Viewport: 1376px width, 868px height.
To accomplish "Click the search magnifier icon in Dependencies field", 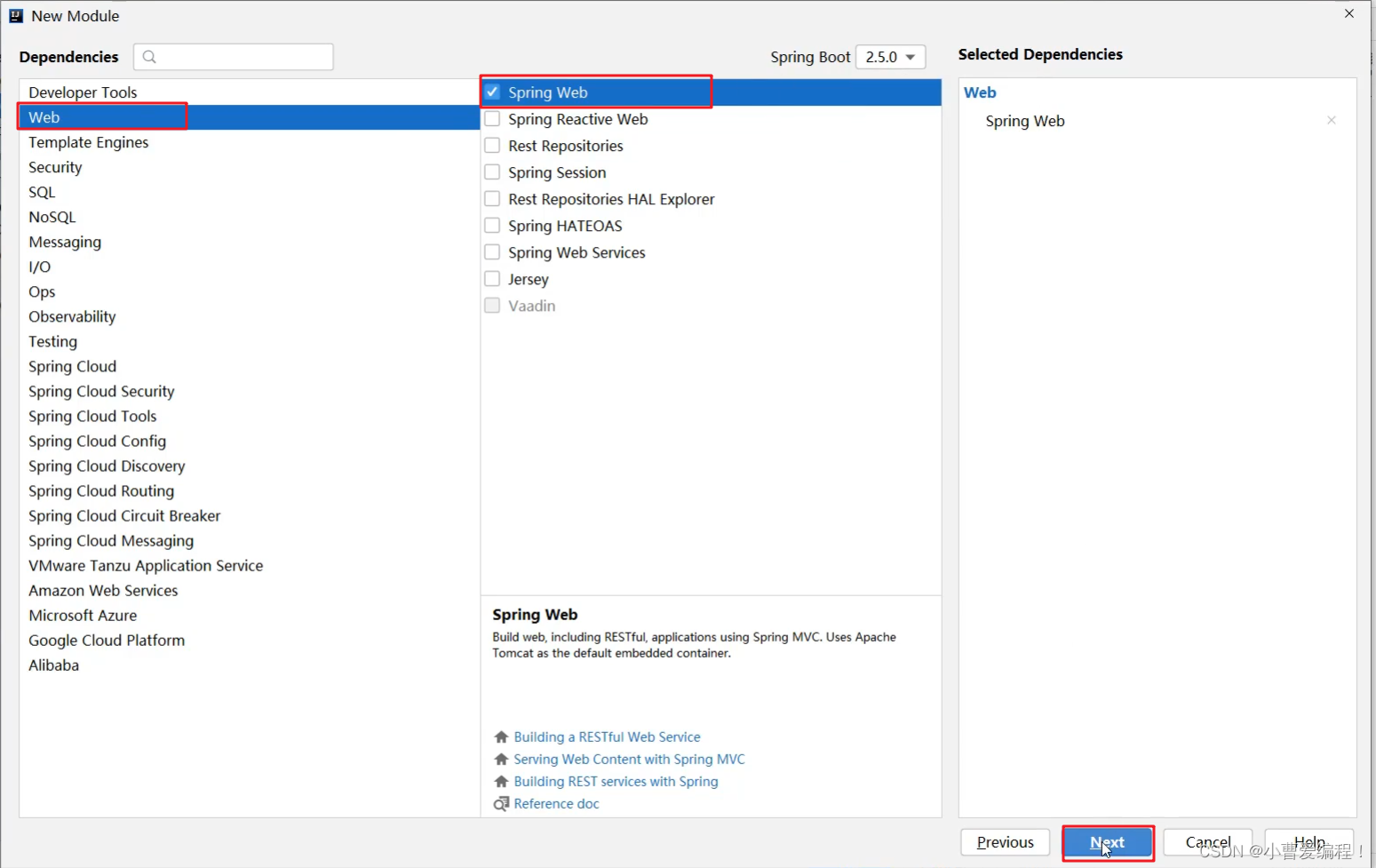I will pyautogui.click(x=149, y=57).
